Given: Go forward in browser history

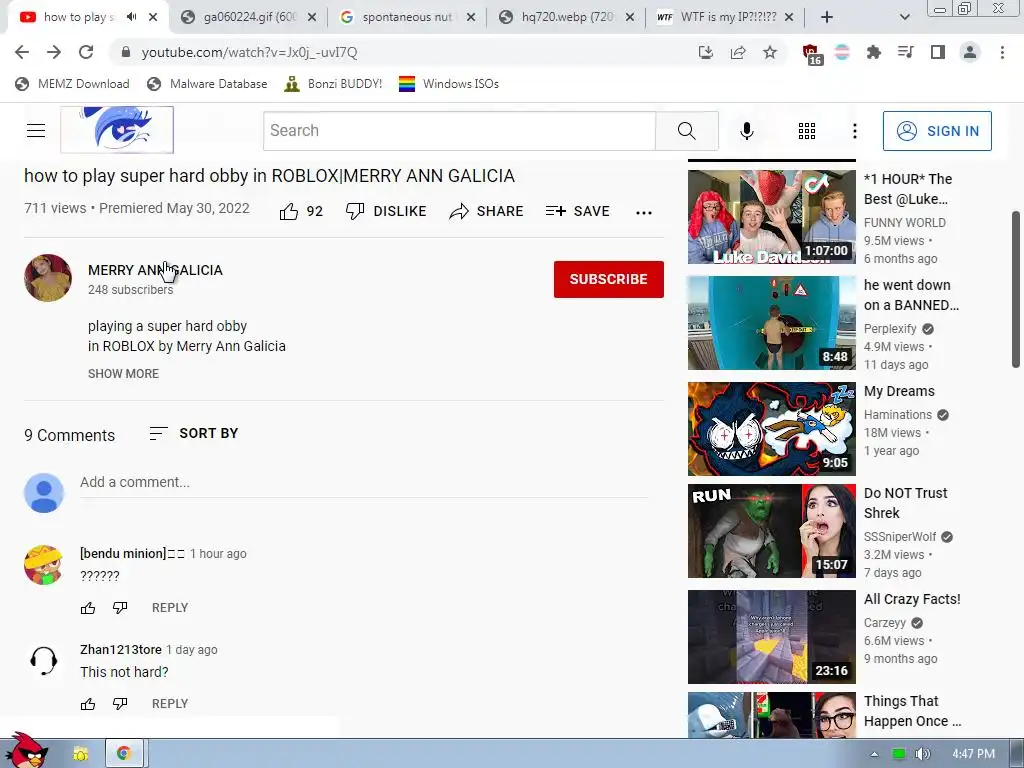Looking at the screenshot, I should [x=54, y=52].
